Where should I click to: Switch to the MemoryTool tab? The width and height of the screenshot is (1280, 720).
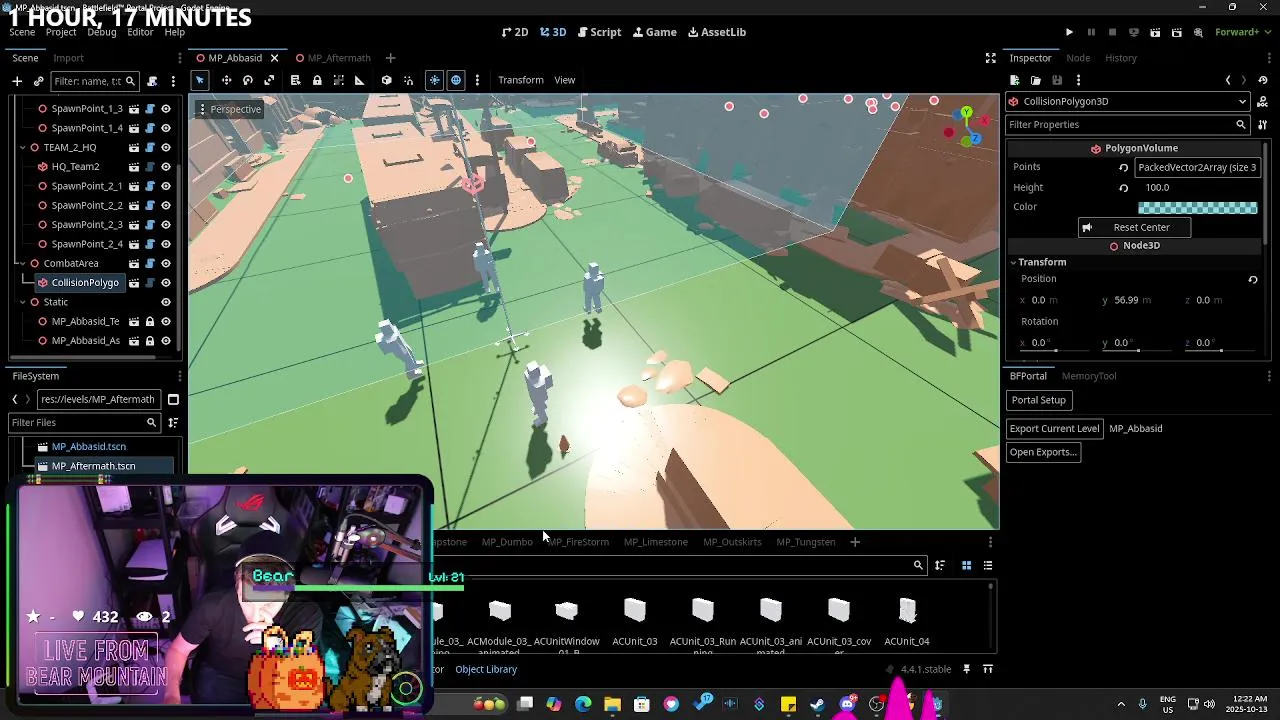tap(1089, 376)
